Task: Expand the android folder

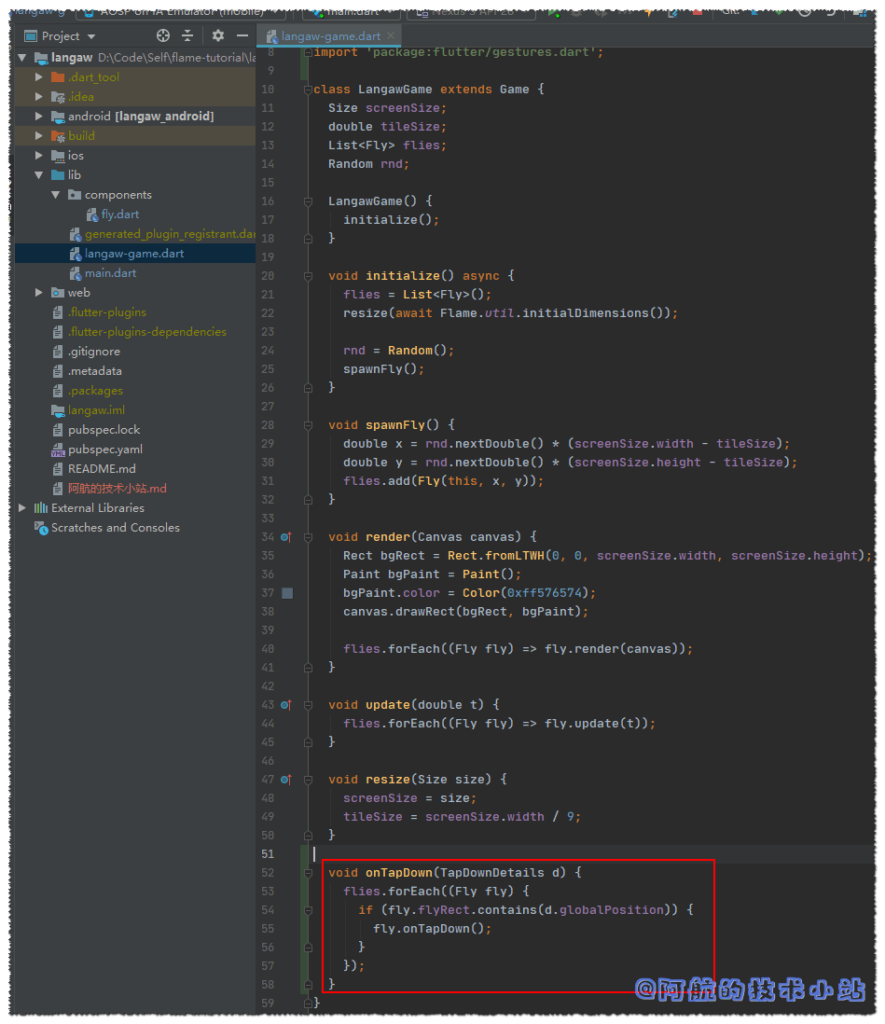Action: tap(39, 116)
